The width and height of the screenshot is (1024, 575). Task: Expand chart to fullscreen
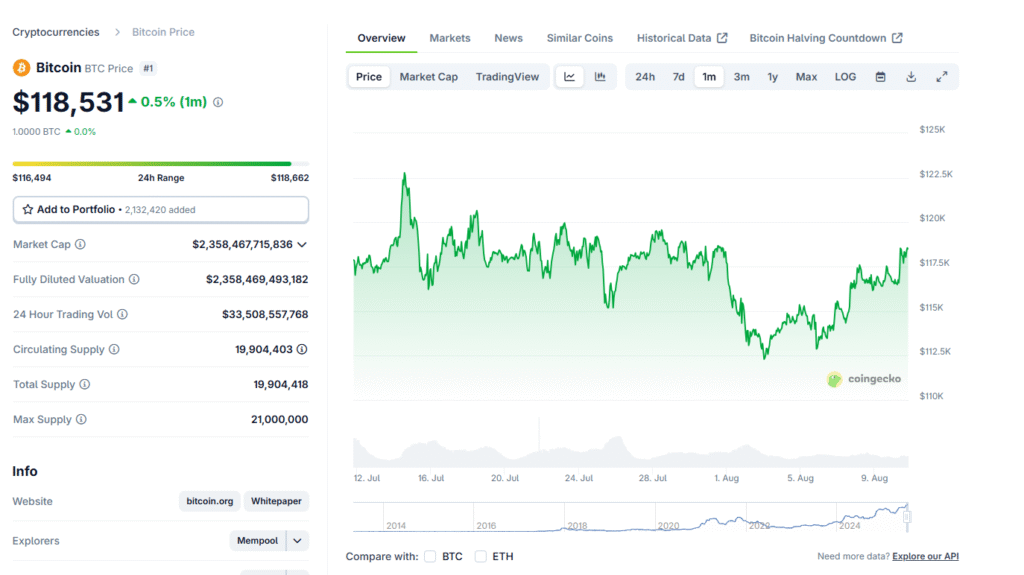(942, 77)
